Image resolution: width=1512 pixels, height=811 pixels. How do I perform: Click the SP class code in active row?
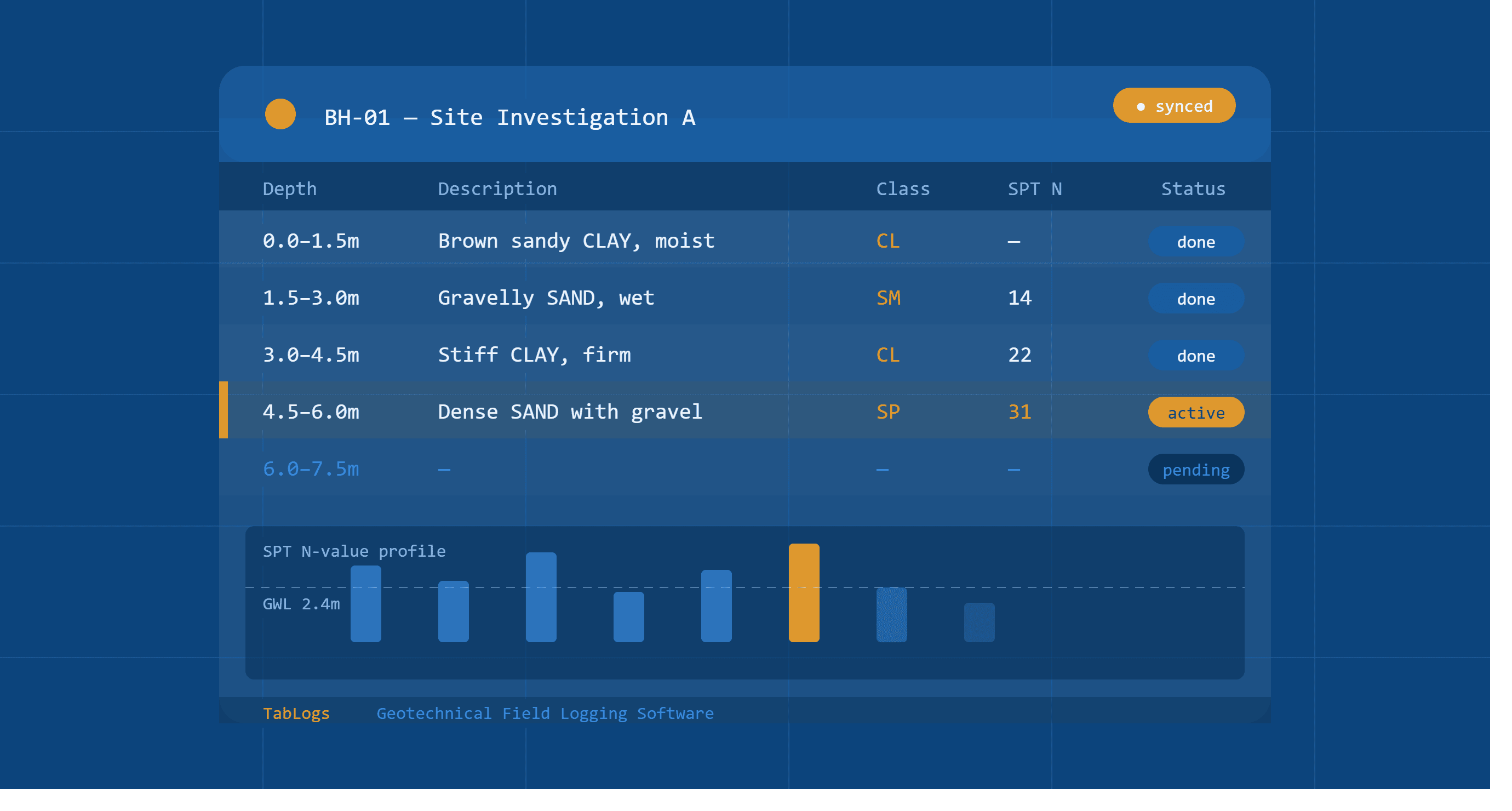[888, 412]
